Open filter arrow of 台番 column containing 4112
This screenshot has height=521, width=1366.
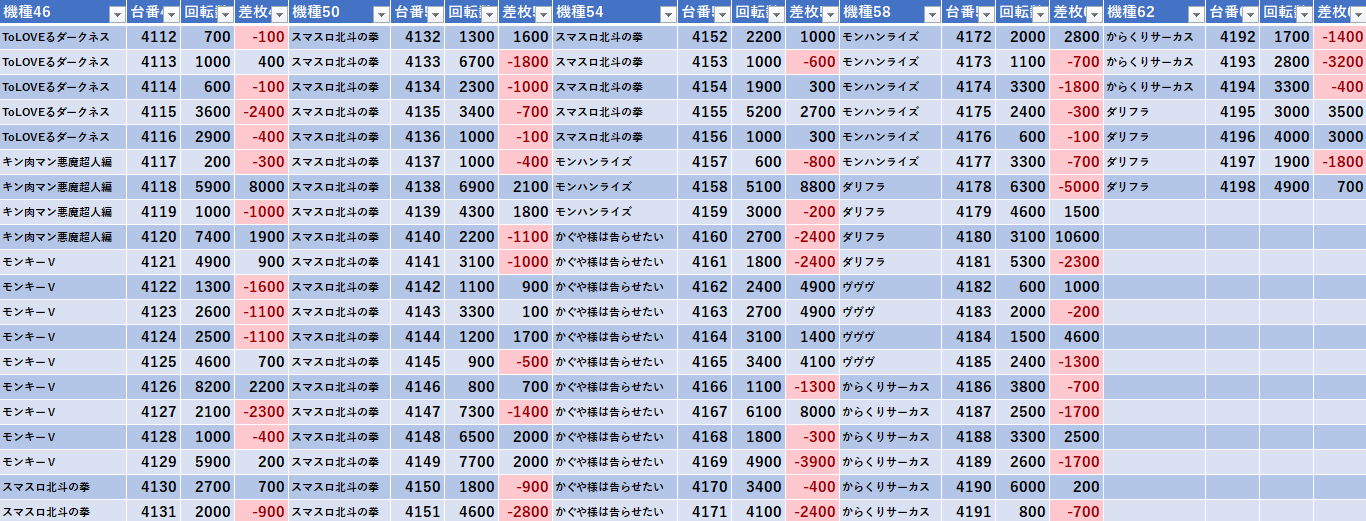(x=172, y=14)
